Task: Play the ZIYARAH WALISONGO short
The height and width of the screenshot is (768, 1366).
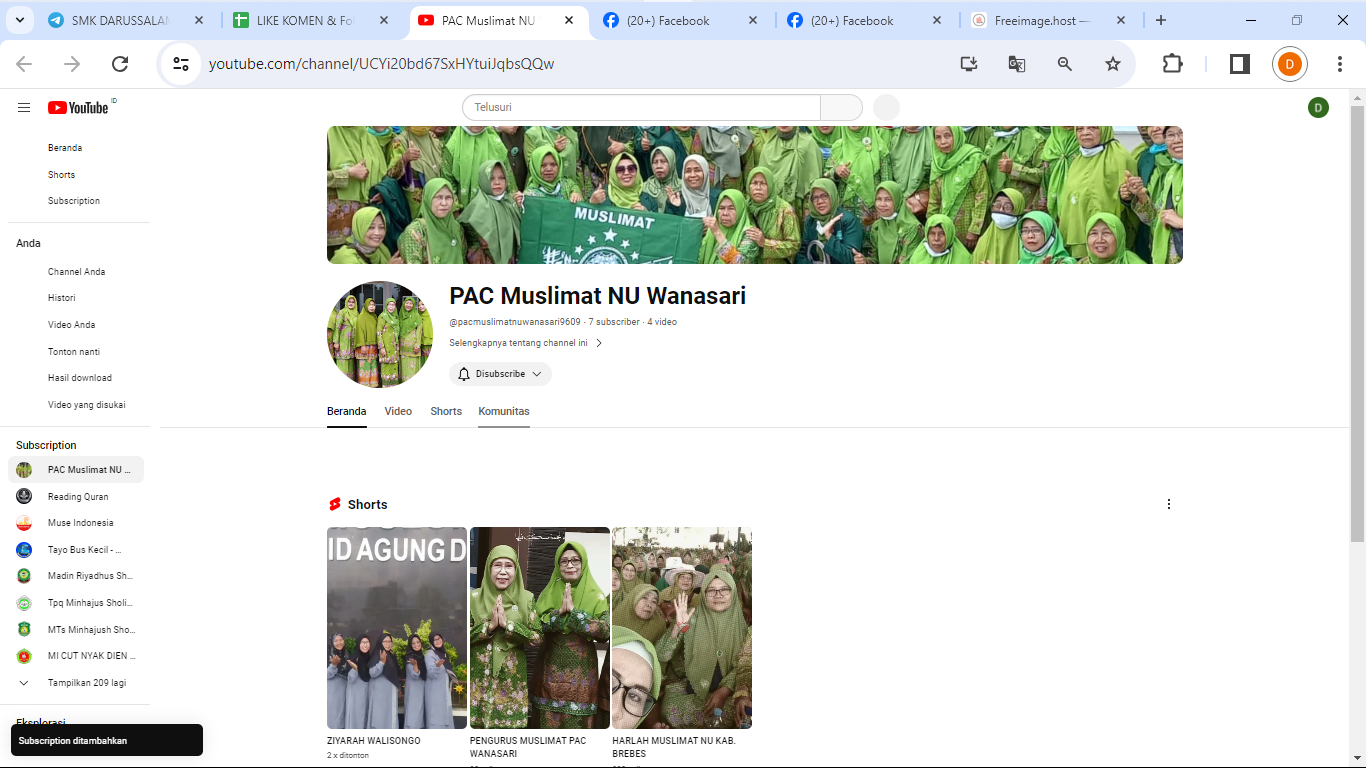Action: (x=397, y=628)
